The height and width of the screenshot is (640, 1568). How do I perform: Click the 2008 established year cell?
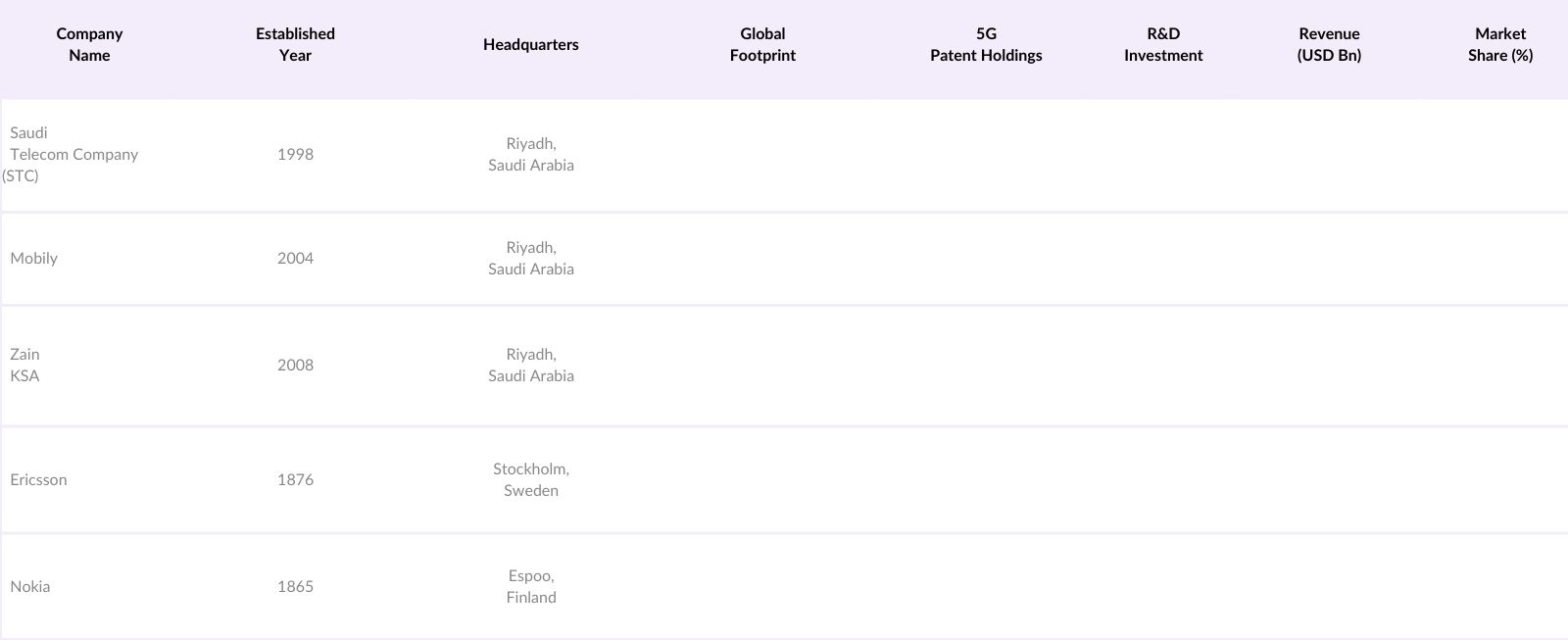(x=295, y=366)
